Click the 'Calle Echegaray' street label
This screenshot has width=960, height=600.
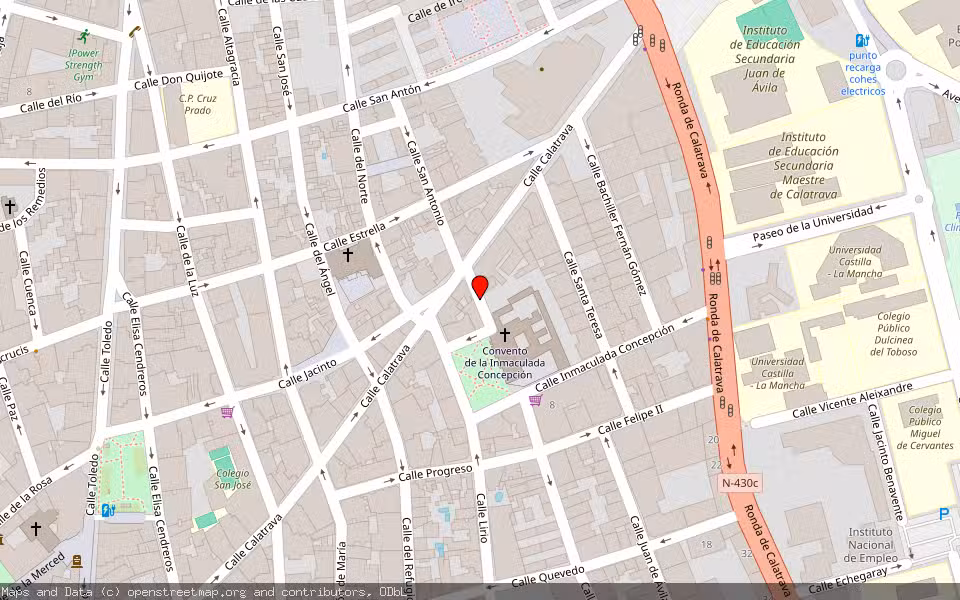tap(847, 580)
